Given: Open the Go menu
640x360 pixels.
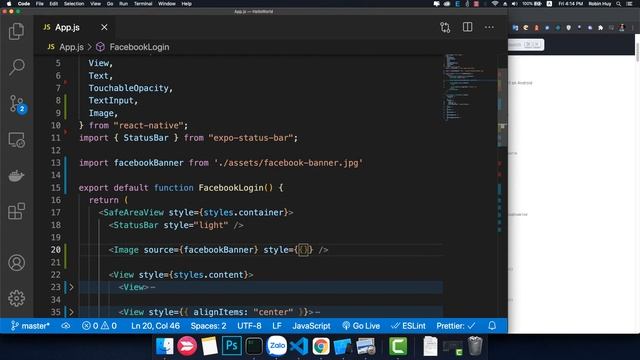Looking at the screenshot, I should 110,4.
